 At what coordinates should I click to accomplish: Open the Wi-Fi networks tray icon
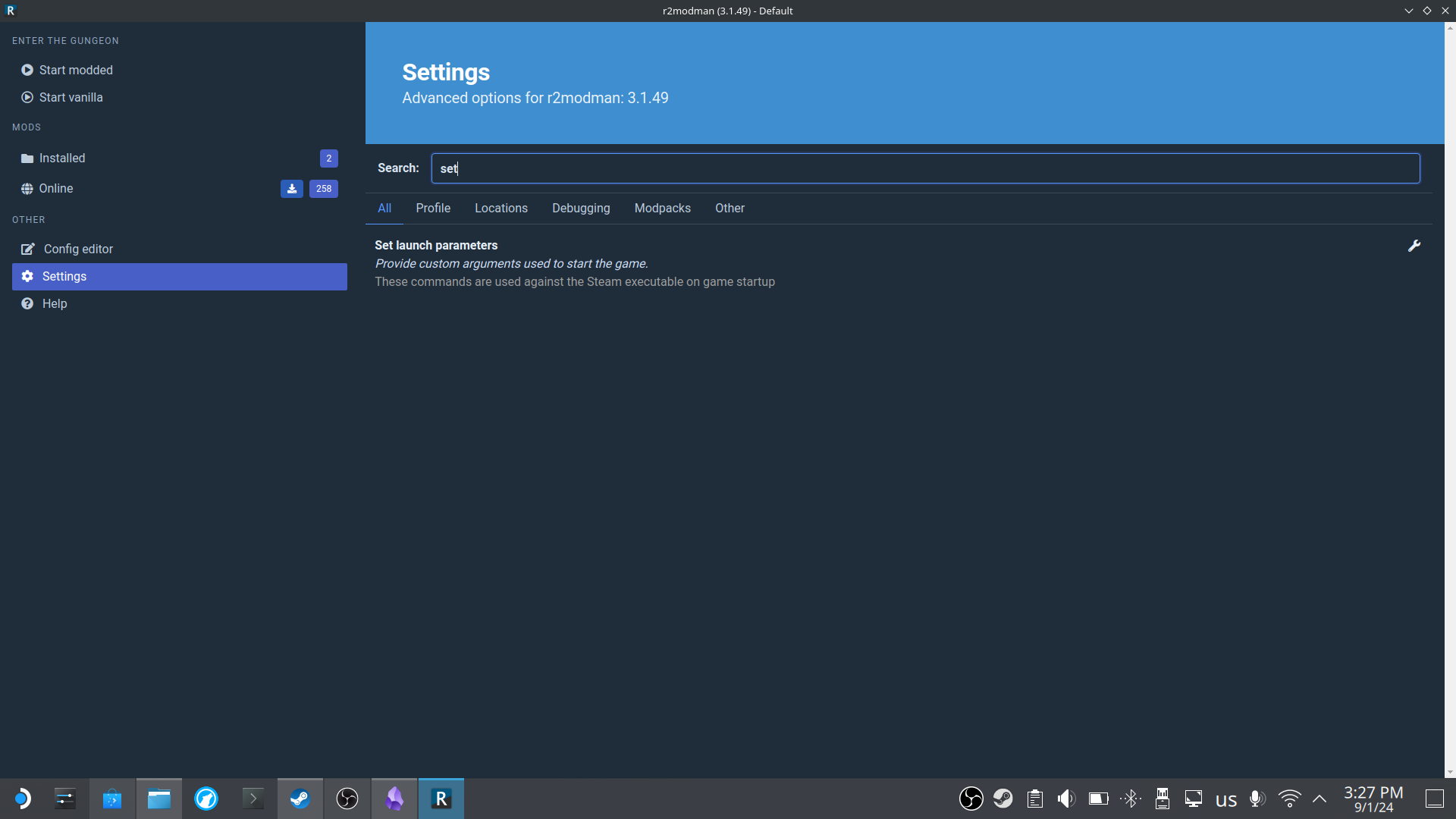[x=1290, y=799]
